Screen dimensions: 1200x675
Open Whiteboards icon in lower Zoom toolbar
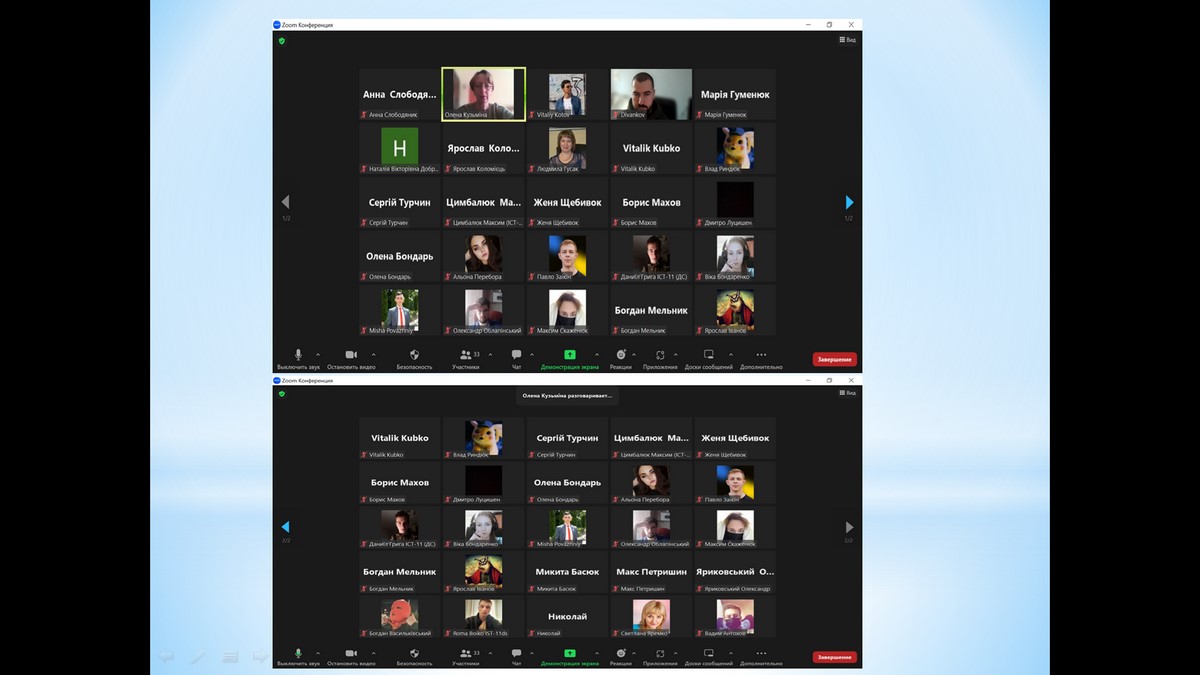[708, 653]
